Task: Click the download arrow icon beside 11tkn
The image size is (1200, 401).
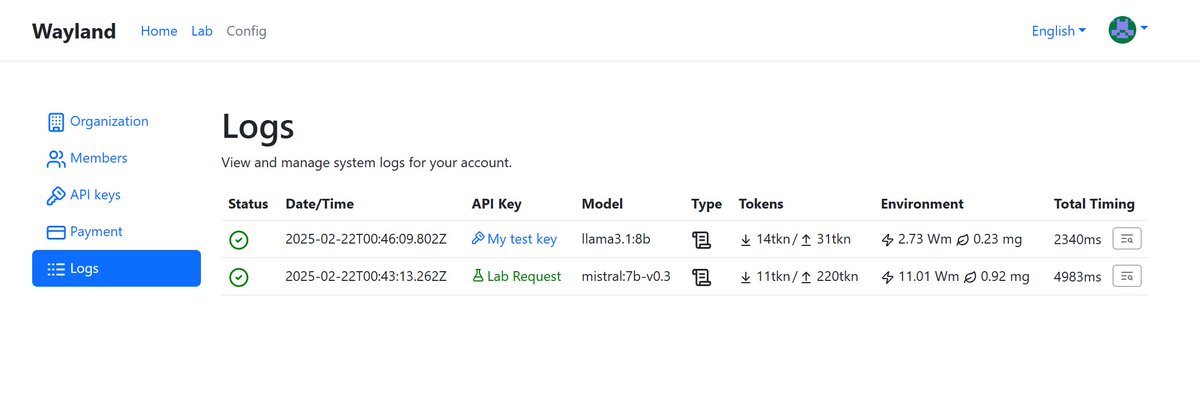Action: coord(745,277)
